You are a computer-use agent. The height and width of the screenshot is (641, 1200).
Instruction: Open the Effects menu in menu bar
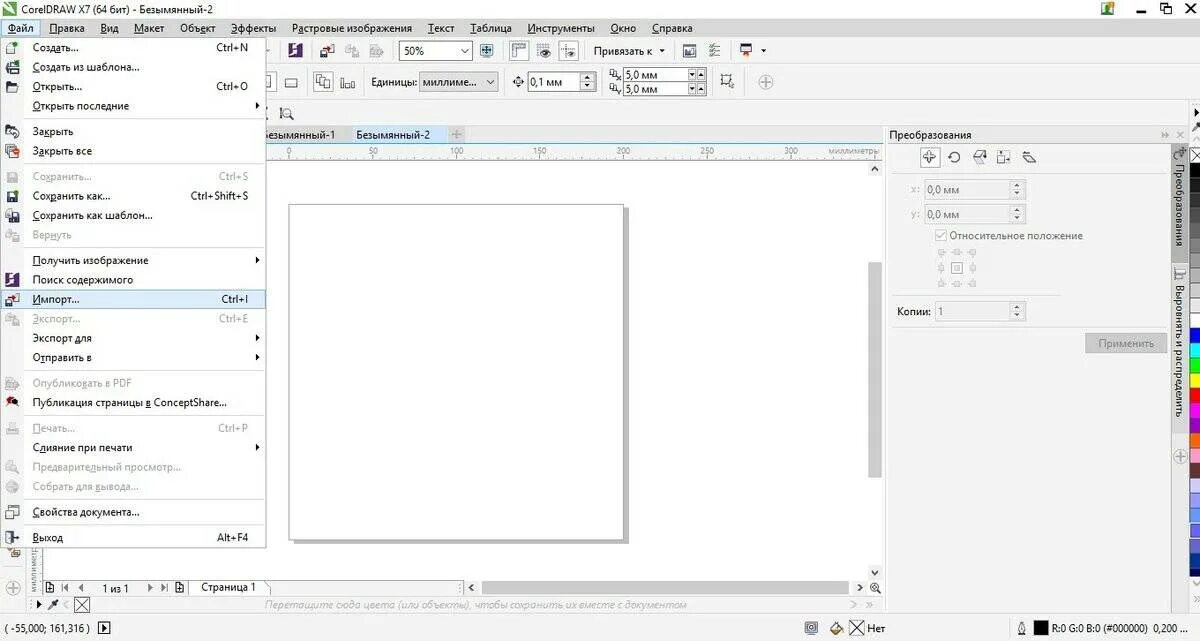pos(253,28)
